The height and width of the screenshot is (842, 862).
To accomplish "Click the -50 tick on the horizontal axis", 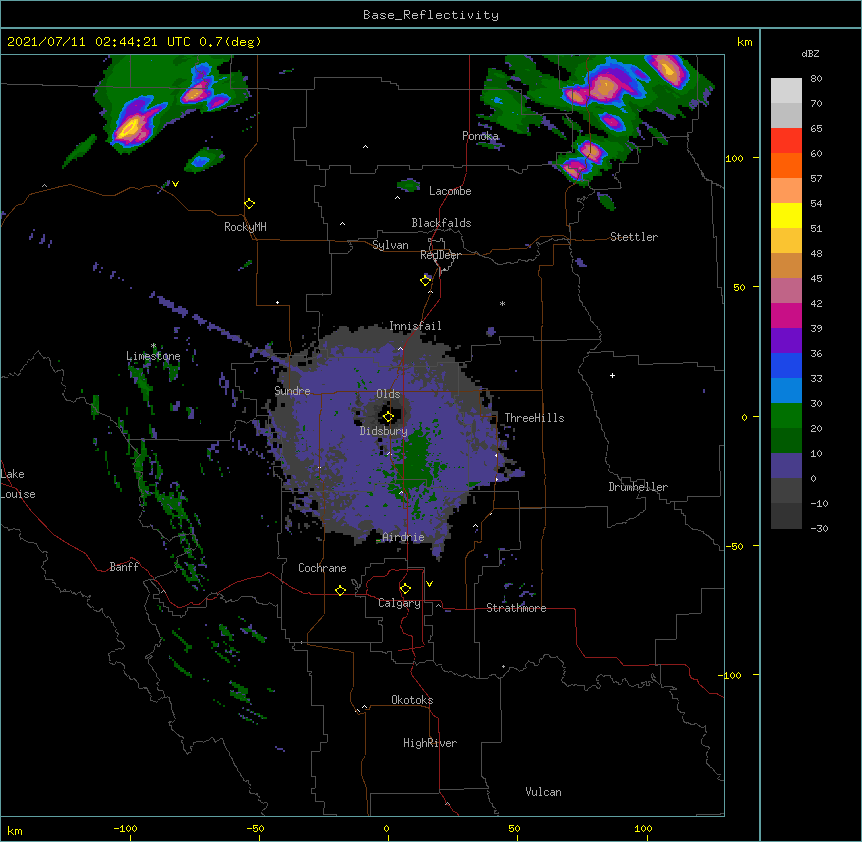I will 255,828.
